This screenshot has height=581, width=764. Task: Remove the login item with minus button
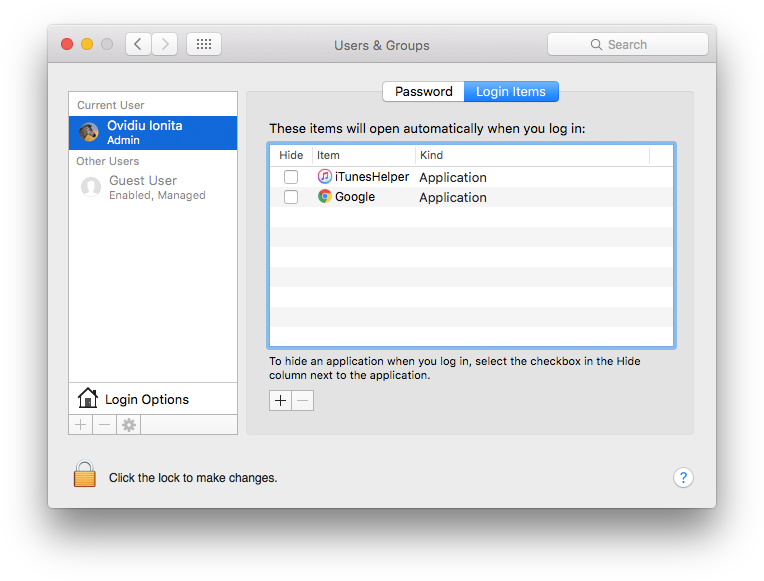[x=303, y=400]
